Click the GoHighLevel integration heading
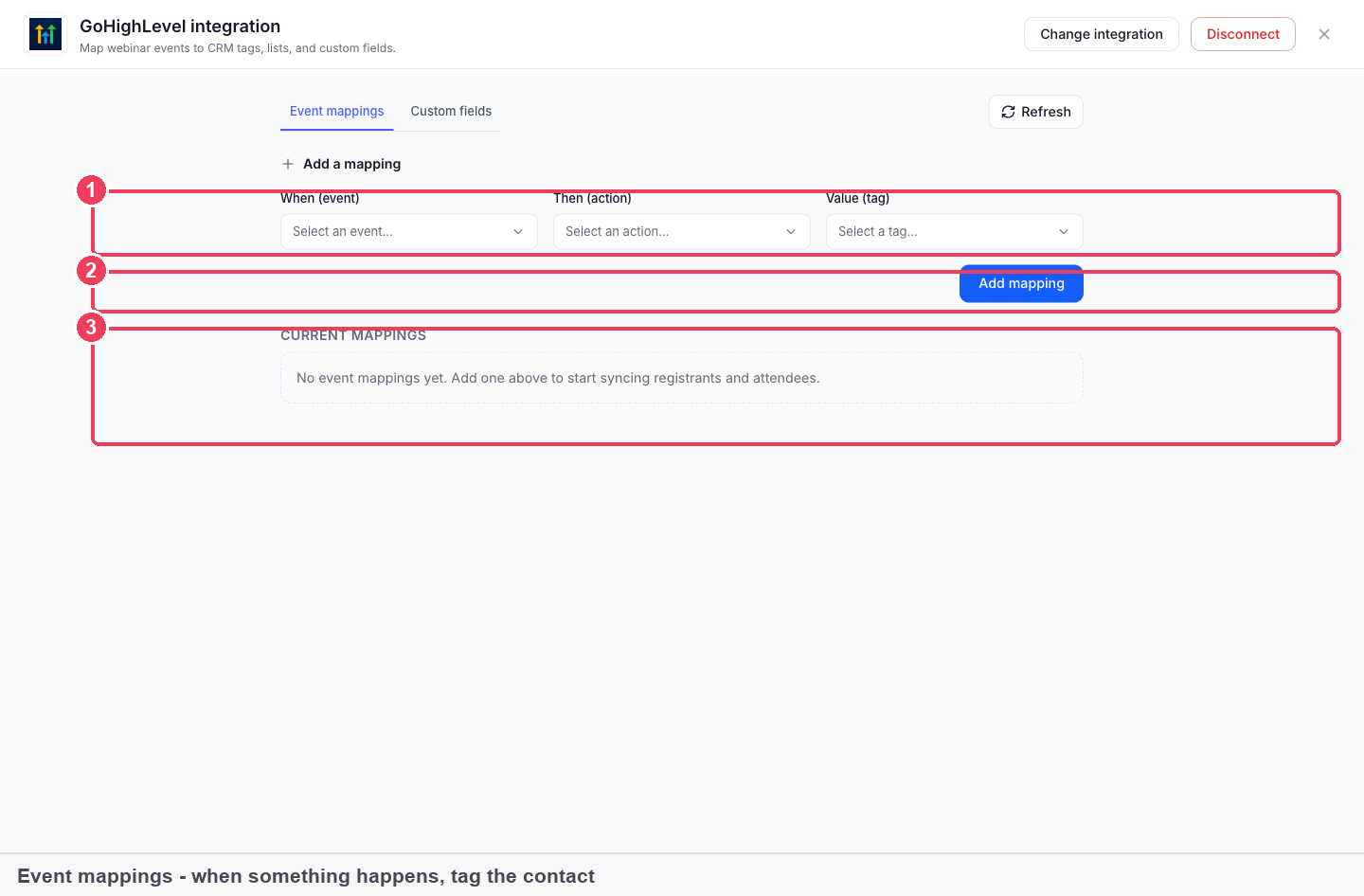Viewport: 1364px width, 896px height. click(x=180, y=27)
